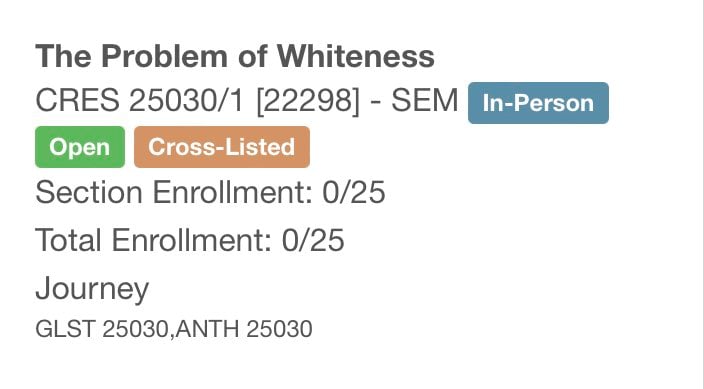This screenshot has height=389, width=704.
Task: Click the class number [22298]
Action: 308,101
